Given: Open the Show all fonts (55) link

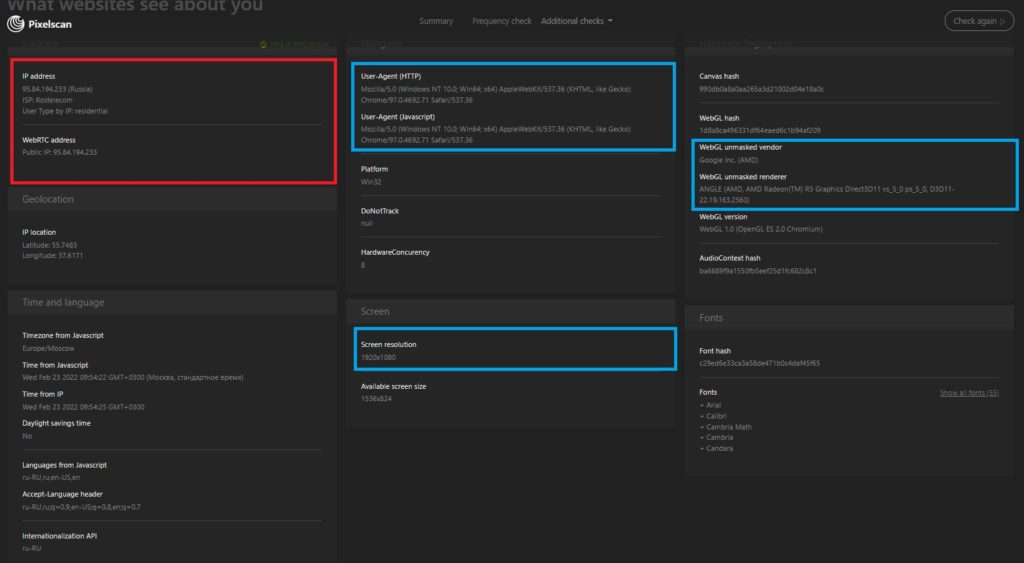Looking at the screenshot, I should (968, 393).
